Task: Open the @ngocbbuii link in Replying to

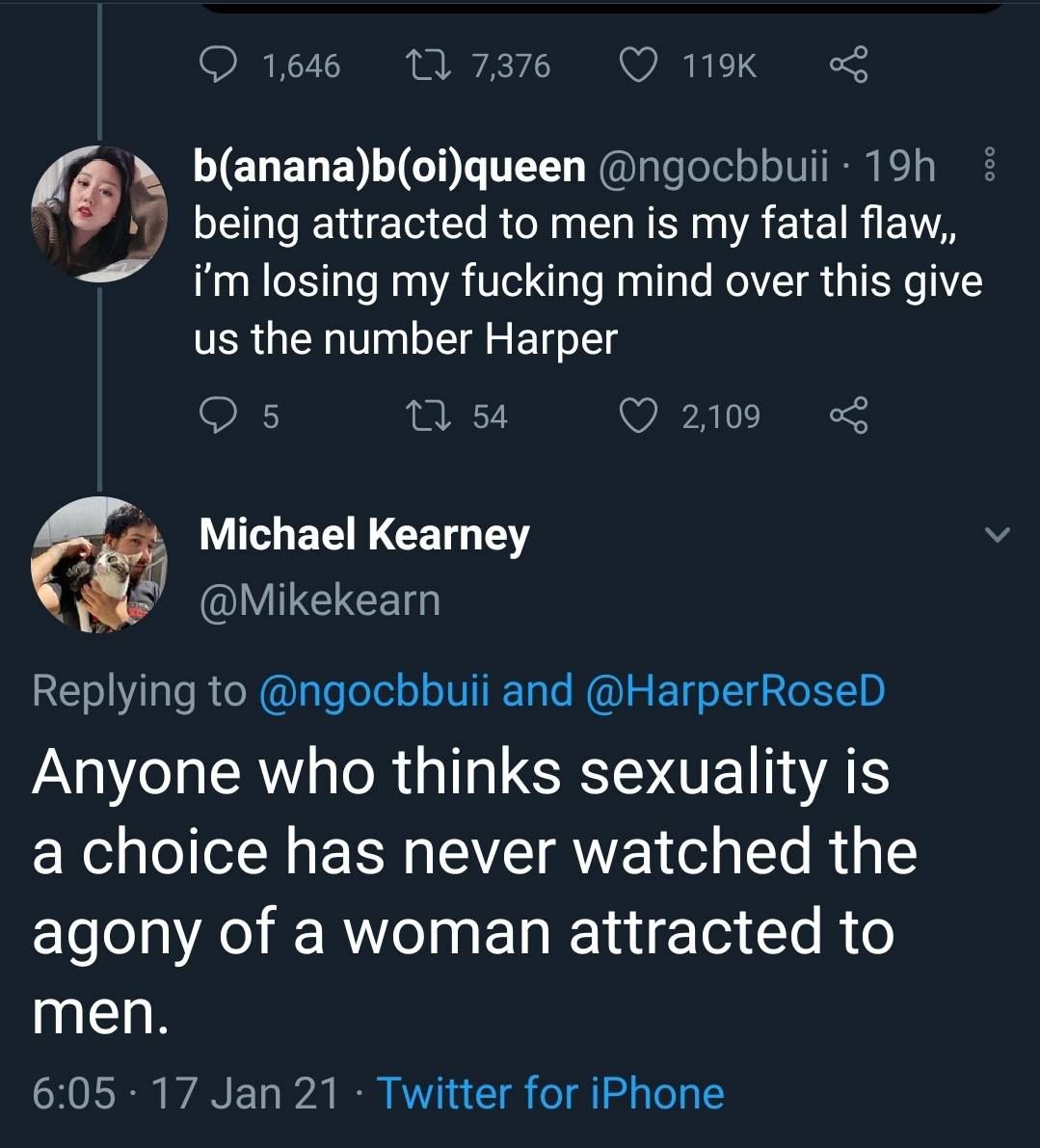Action: point(375,690)
